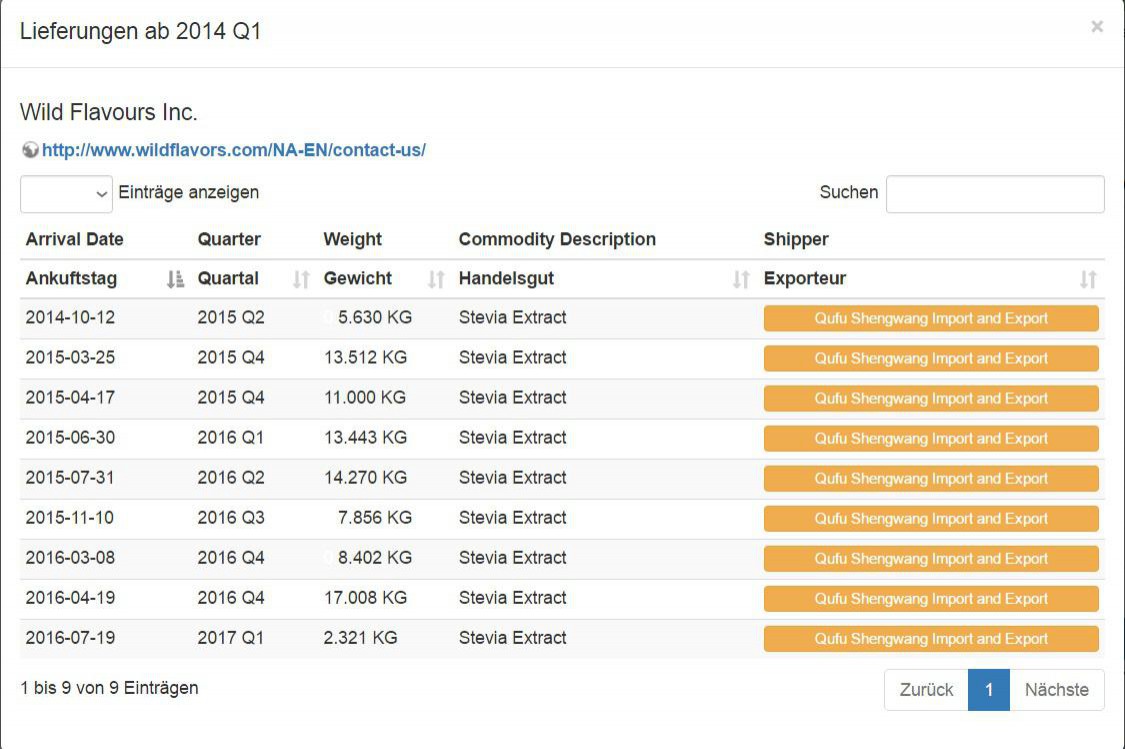Click Exporteur column sort icon
Image resolution: width=1125 pixels, height=749 pixels.
[x=1088, y=280]
